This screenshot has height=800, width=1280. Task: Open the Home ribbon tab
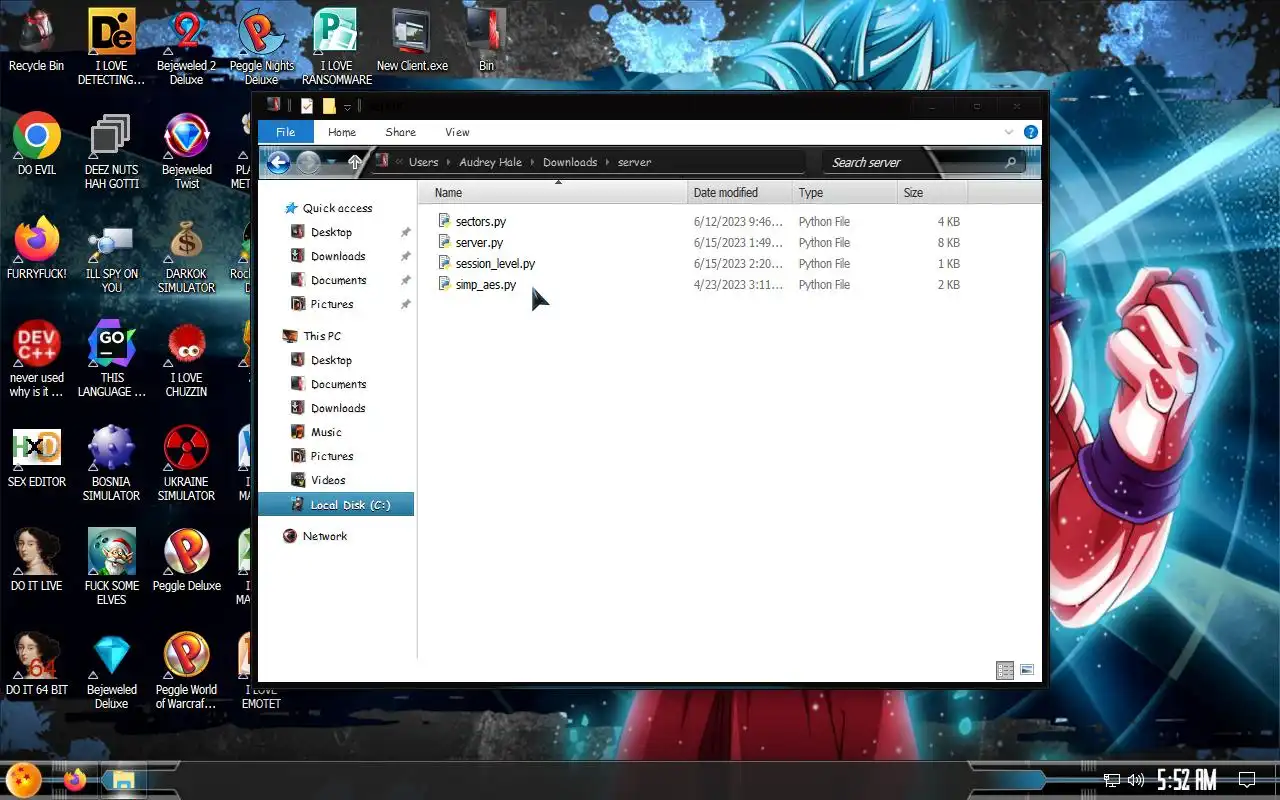pos(342,132)
